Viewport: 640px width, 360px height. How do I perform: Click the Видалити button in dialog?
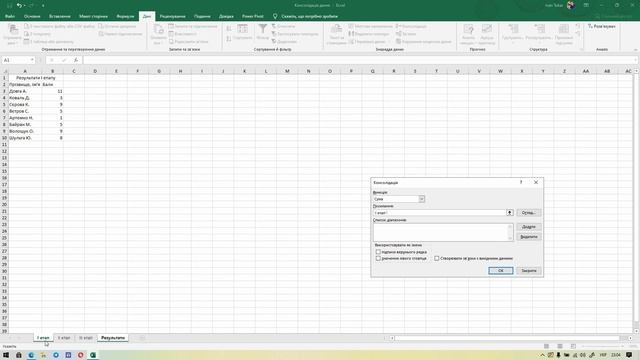(529, 237)
